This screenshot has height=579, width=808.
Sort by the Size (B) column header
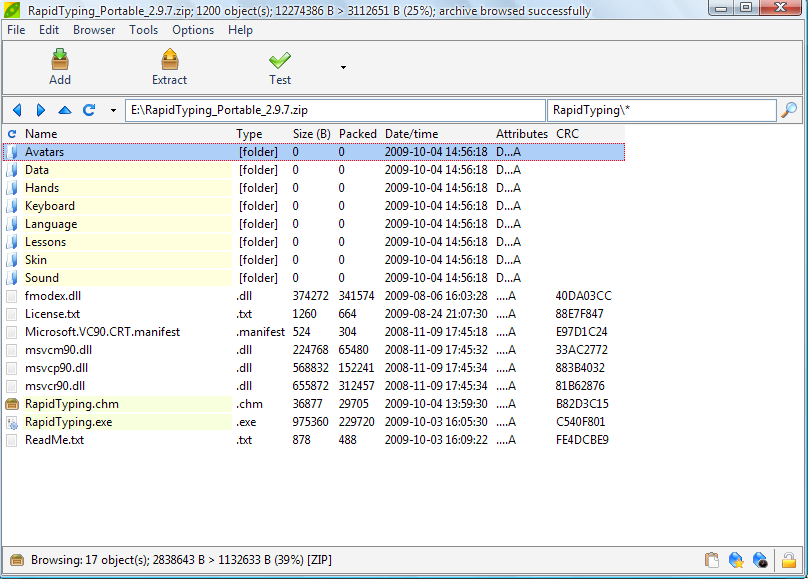point(312,134)
